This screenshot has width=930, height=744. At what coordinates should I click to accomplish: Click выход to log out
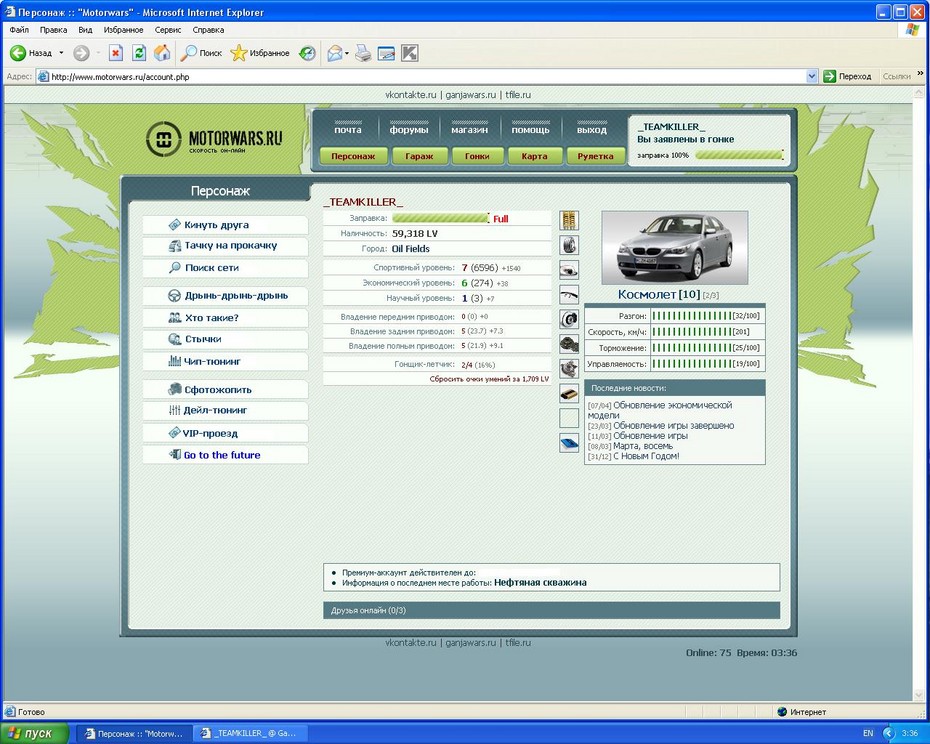coord(592,129)
